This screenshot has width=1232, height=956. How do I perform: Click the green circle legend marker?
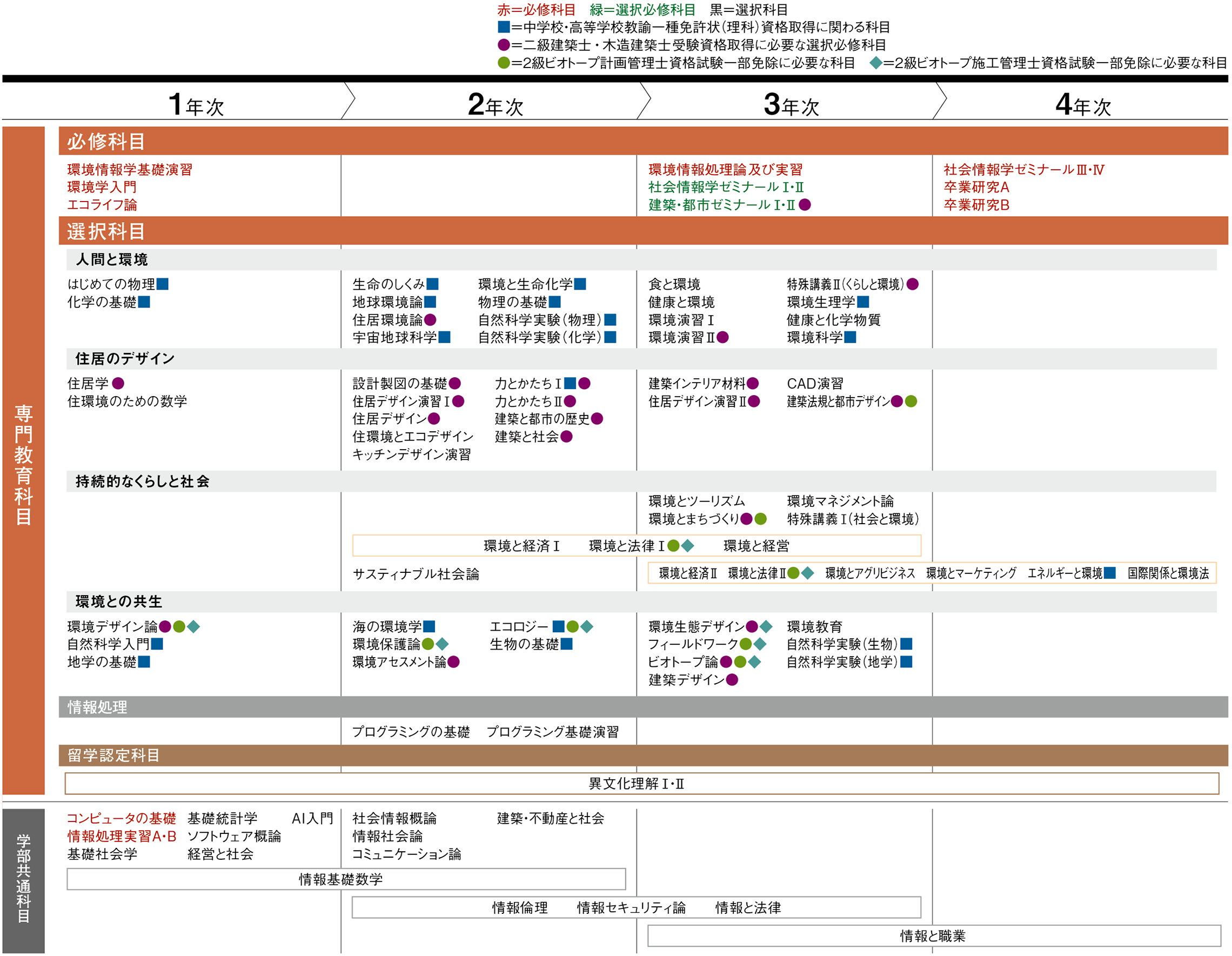click(504, 63)
